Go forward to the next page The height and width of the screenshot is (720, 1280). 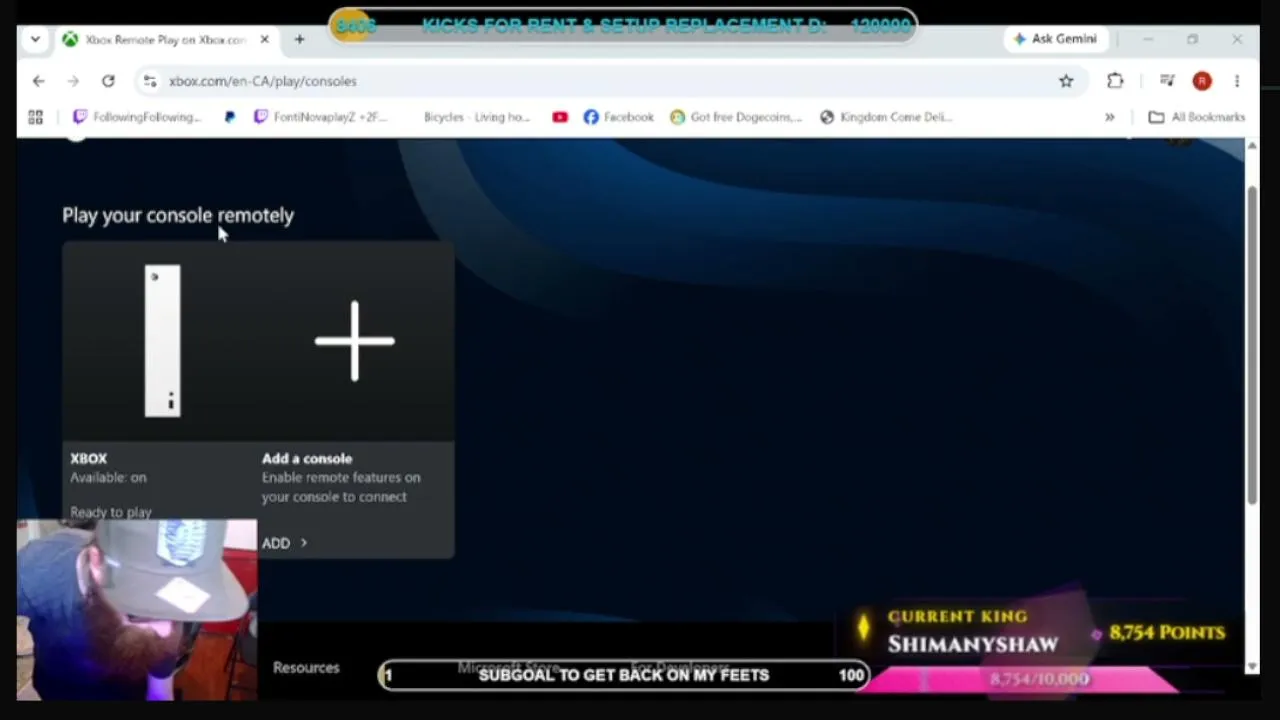click(x=73, y=81)
